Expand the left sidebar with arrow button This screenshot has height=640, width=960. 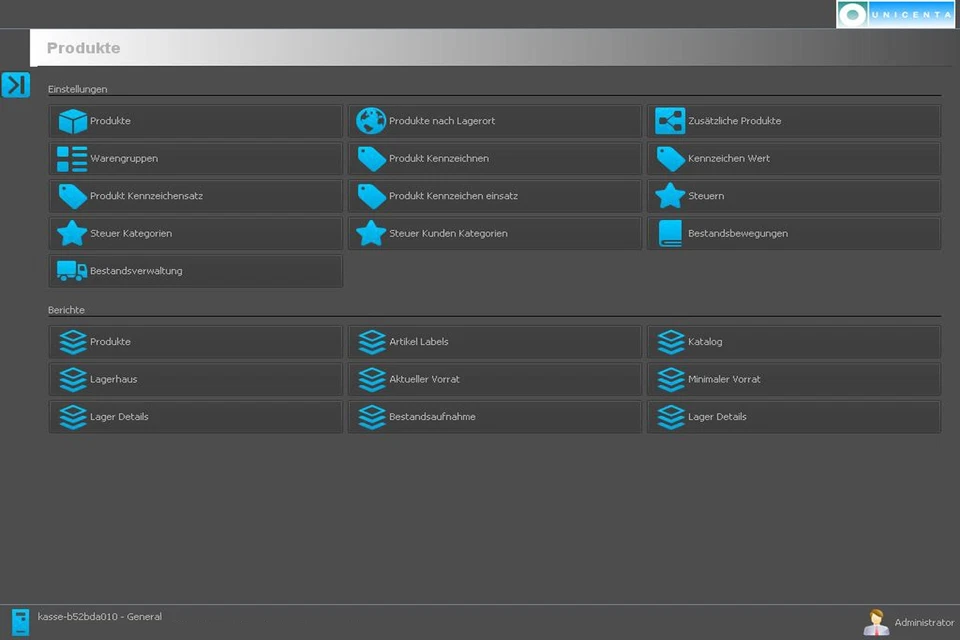[15, 85]
